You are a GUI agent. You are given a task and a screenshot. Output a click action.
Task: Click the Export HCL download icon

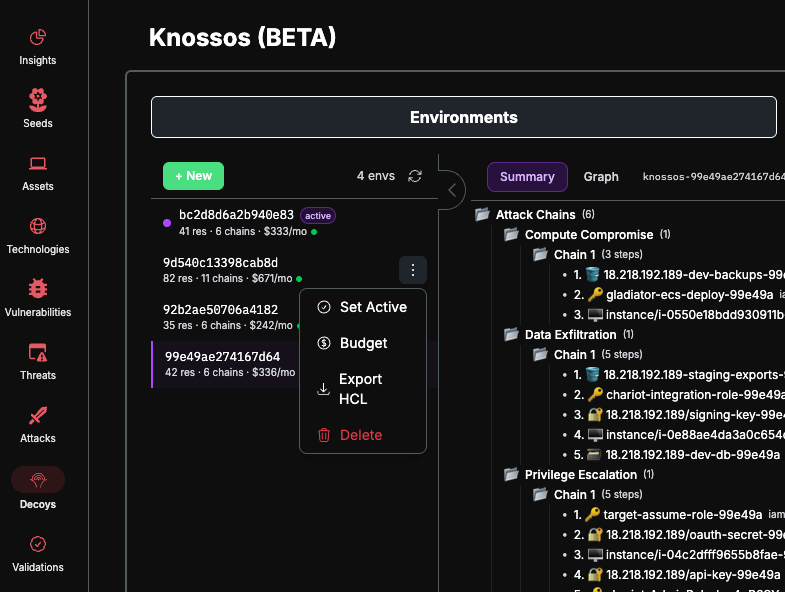[x=324, y=389]
